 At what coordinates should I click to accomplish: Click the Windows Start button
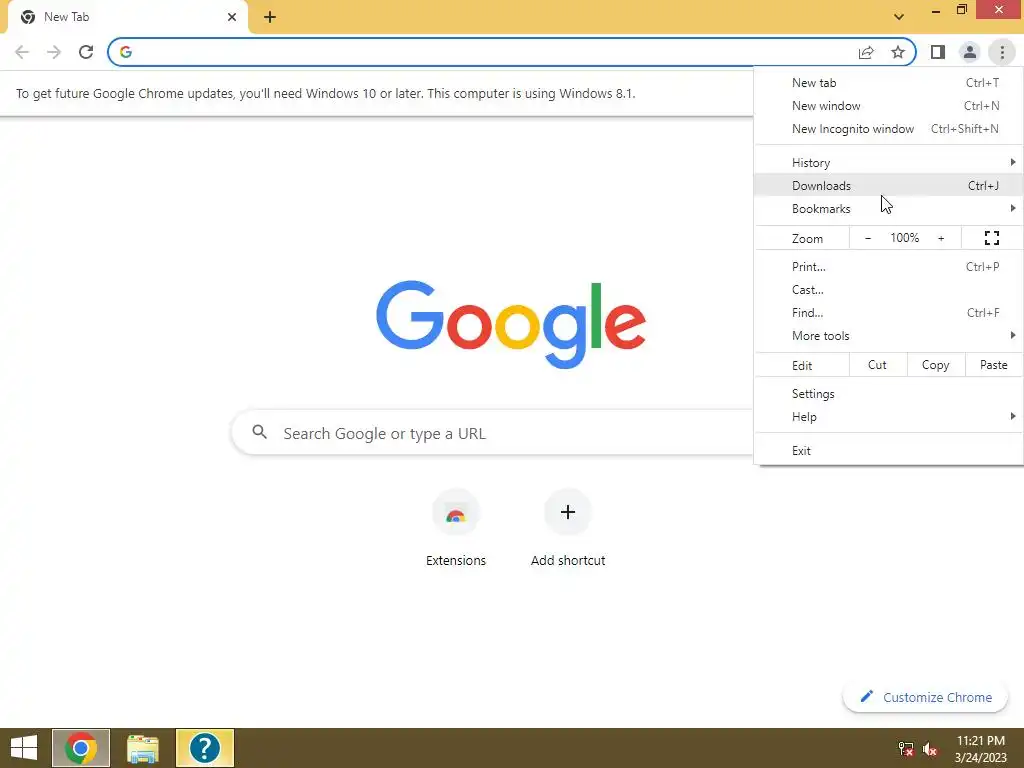[x=24, y=748]
